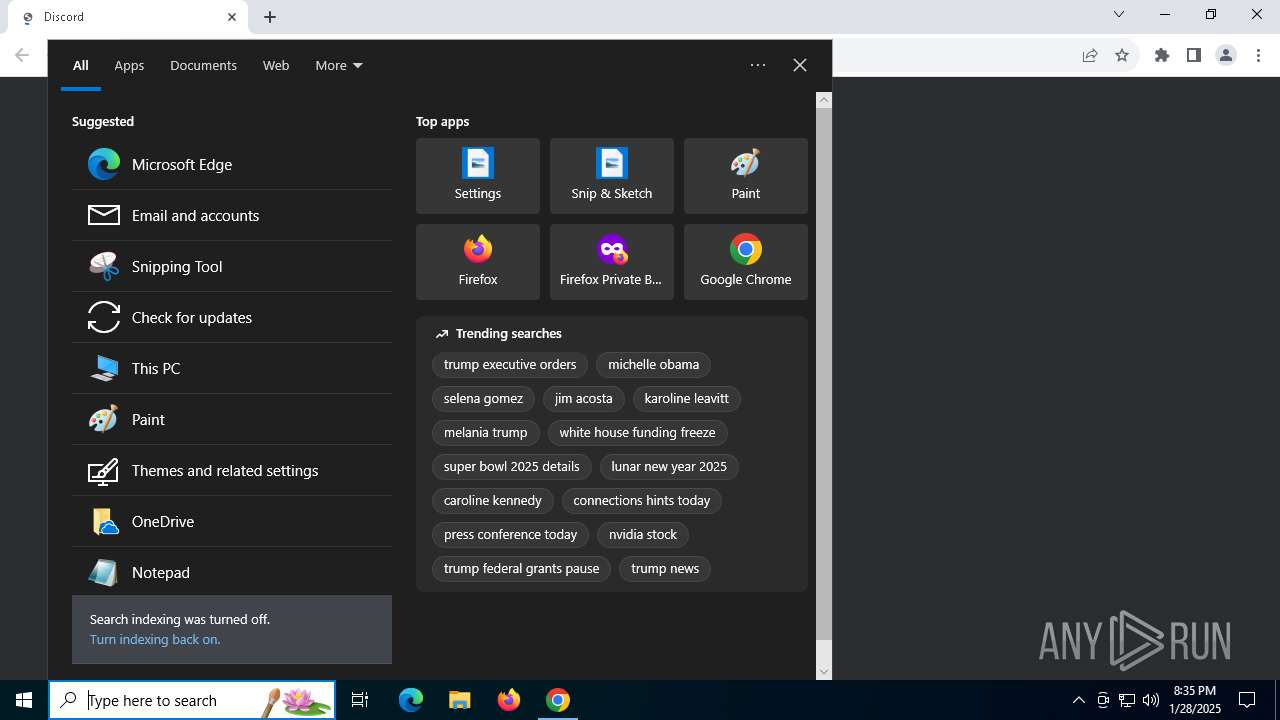The height and width of the screenshot is (720, 1280).
Task: Search trending 'trump federal grants pause'
Action: [522, 568]
